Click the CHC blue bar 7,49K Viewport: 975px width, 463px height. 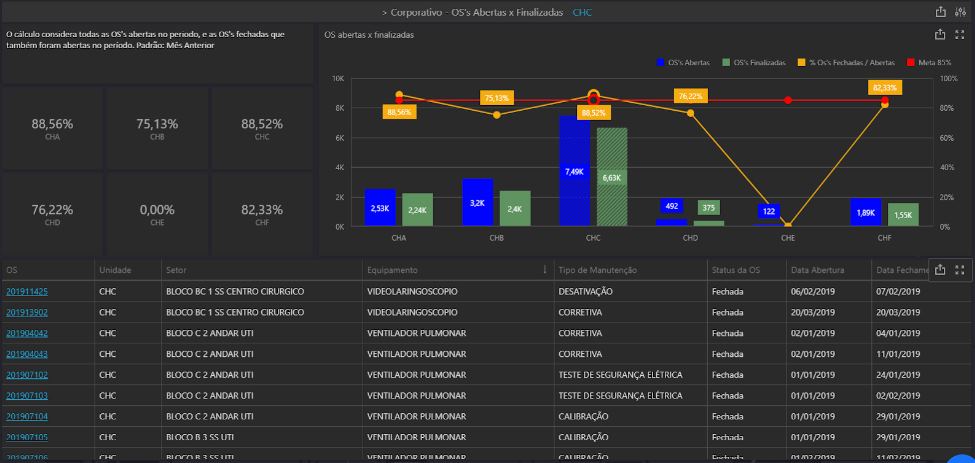tap(574, 172)
